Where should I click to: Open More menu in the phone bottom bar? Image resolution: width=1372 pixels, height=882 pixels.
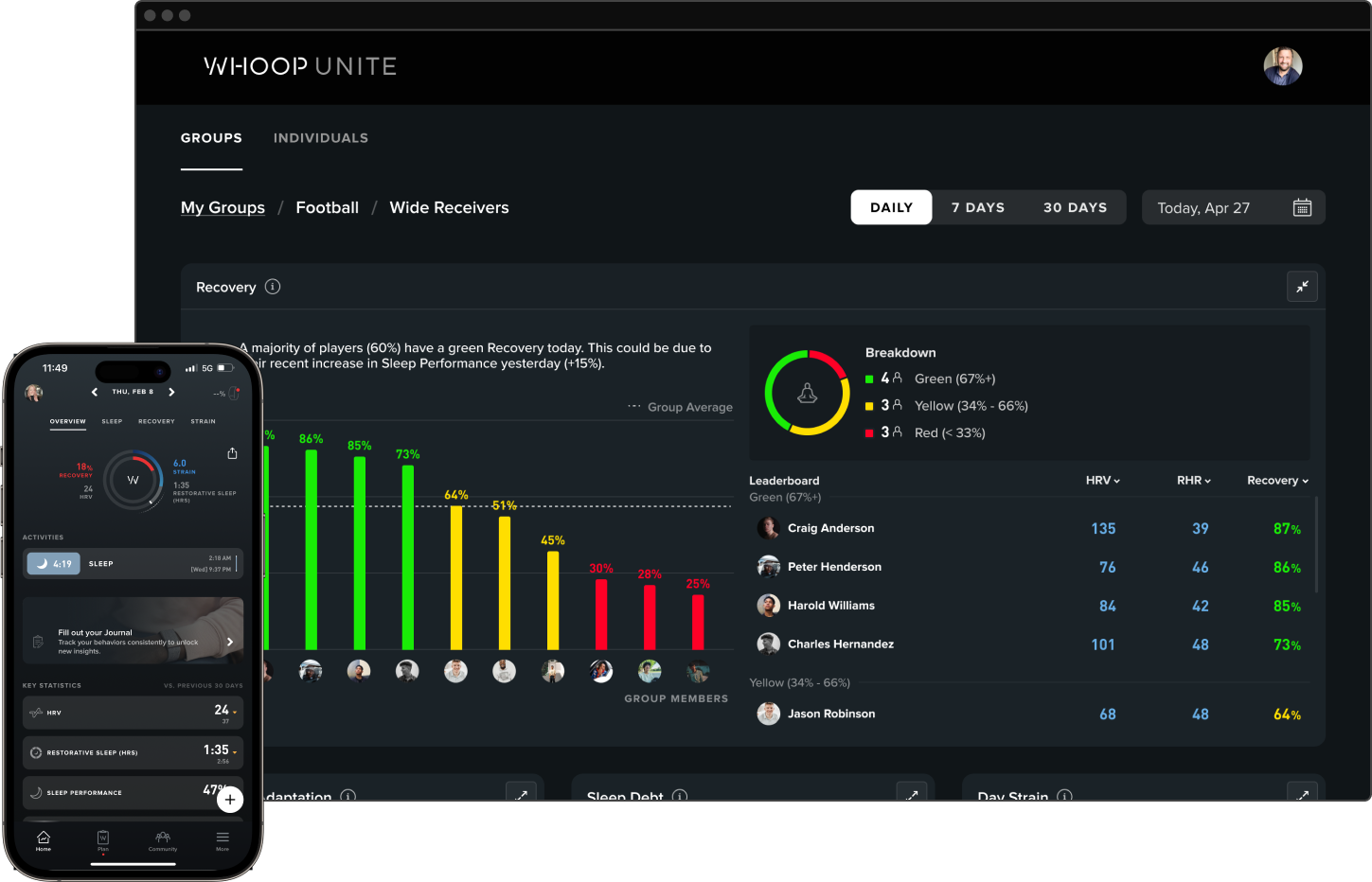pos(223,840)
